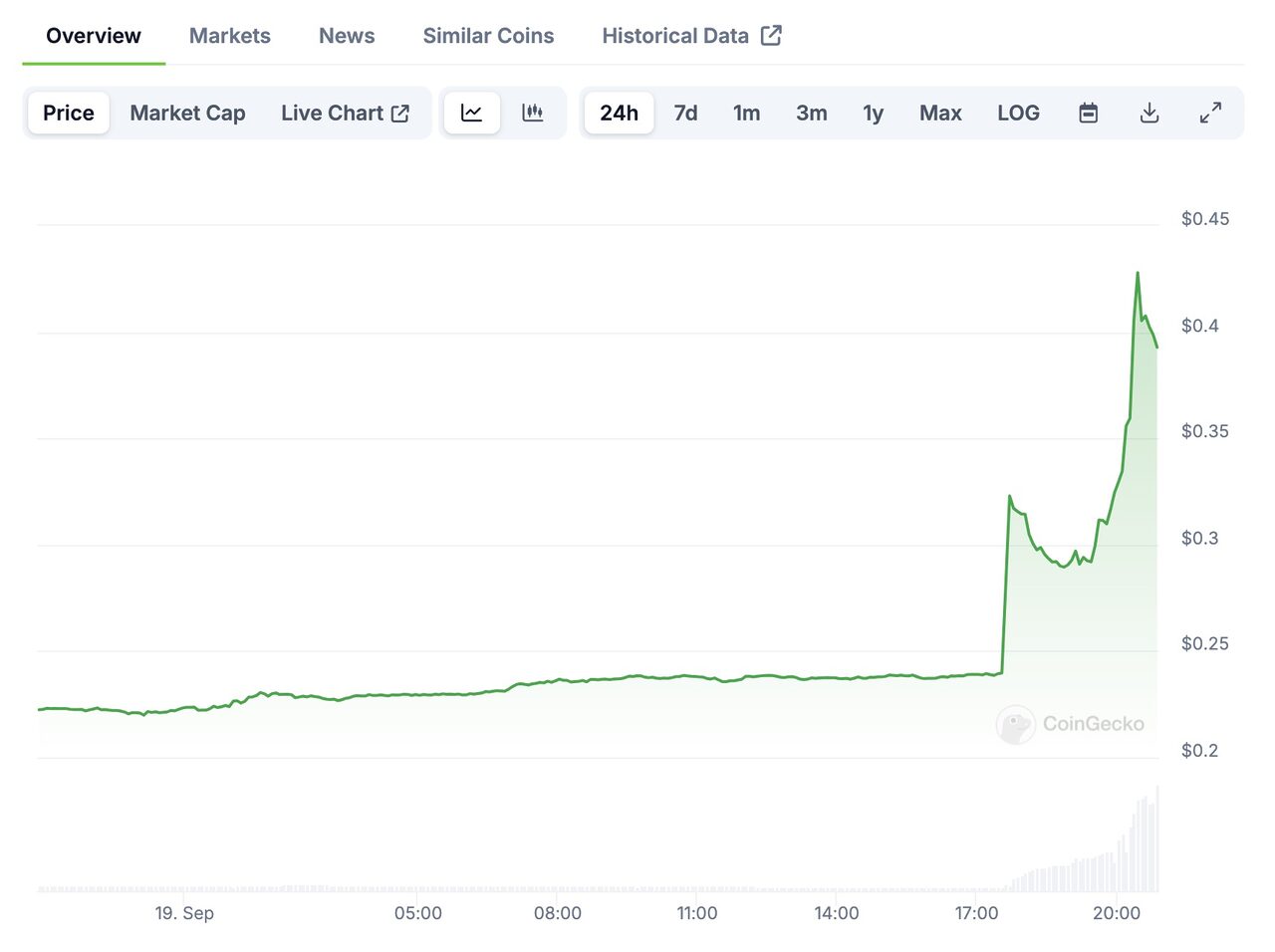Switch to candlestick chart view icon
1275x952 pixels.
pos(533,113)
